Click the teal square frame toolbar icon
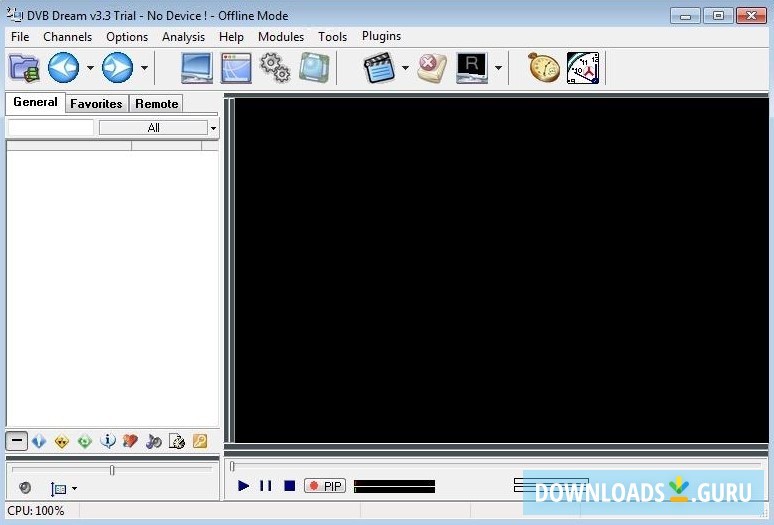 tap(314, 68)
